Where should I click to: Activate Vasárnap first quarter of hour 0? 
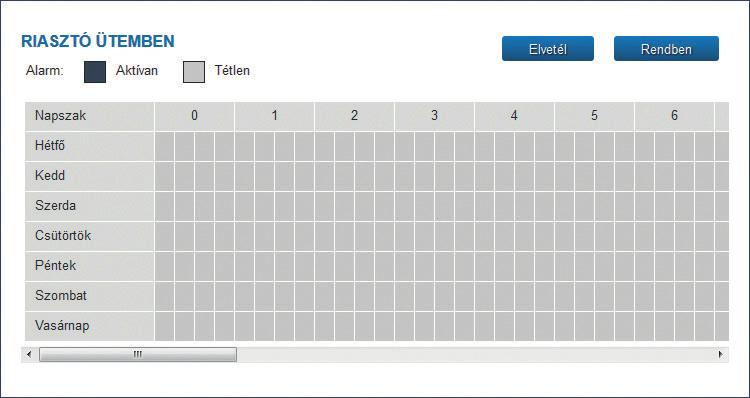[x=165, y=326]
